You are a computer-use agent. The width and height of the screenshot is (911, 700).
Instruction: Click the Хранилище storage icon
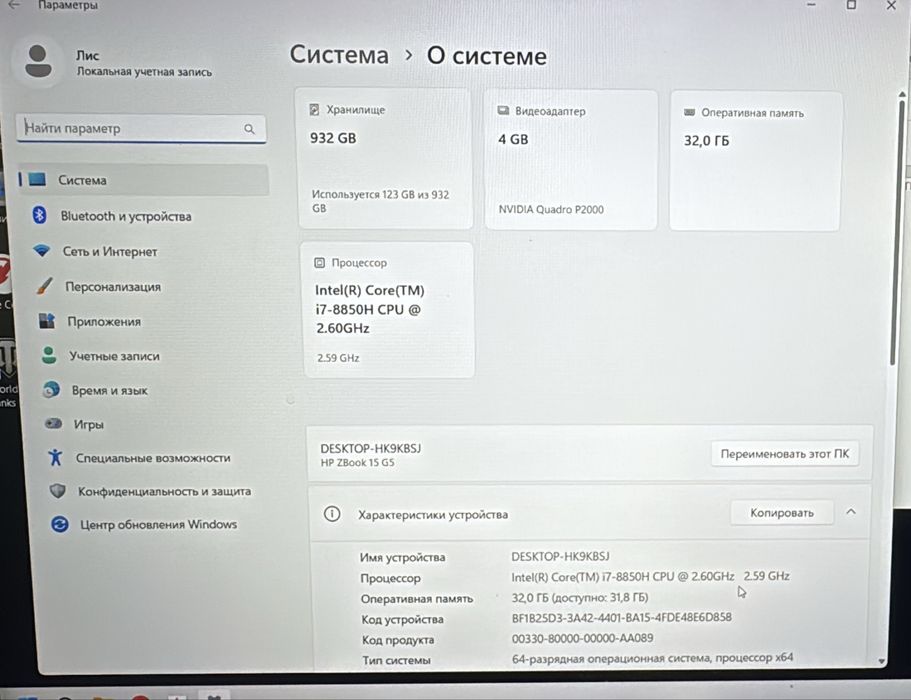tap(314, 109)
